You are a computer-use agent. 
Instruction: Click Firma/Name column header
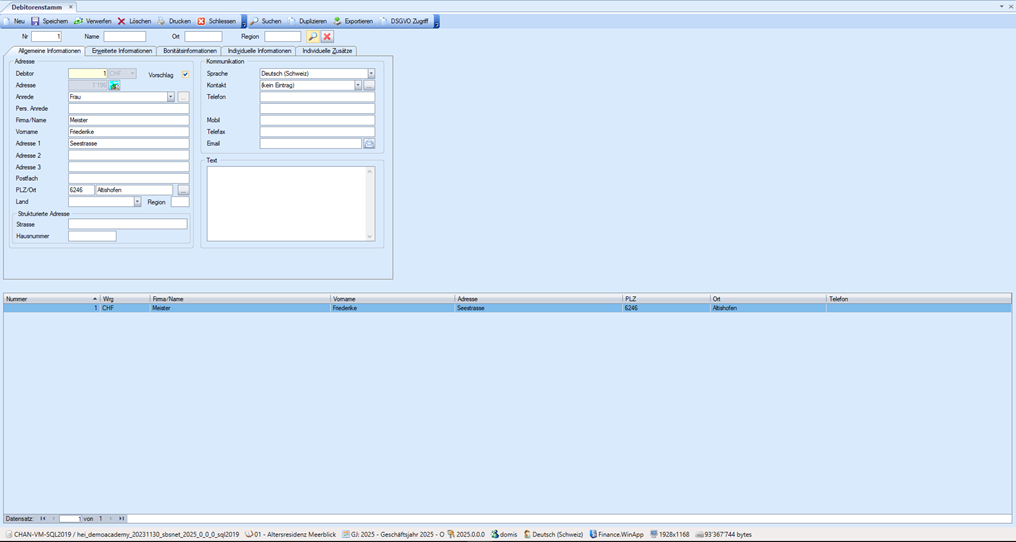tap(240, 299)
